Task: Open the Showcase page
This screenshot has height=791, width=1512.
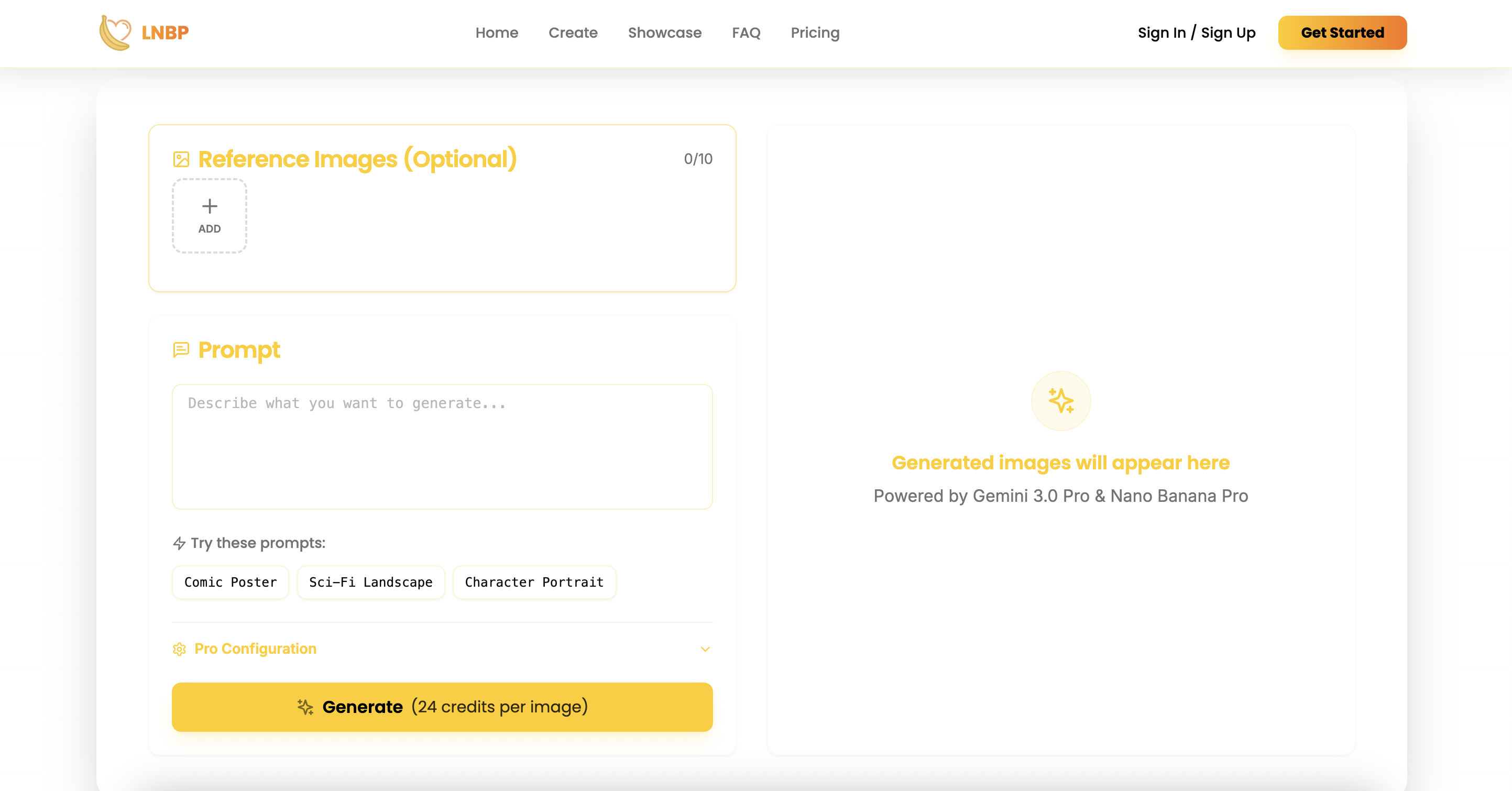Action: (x=664, y=32)
